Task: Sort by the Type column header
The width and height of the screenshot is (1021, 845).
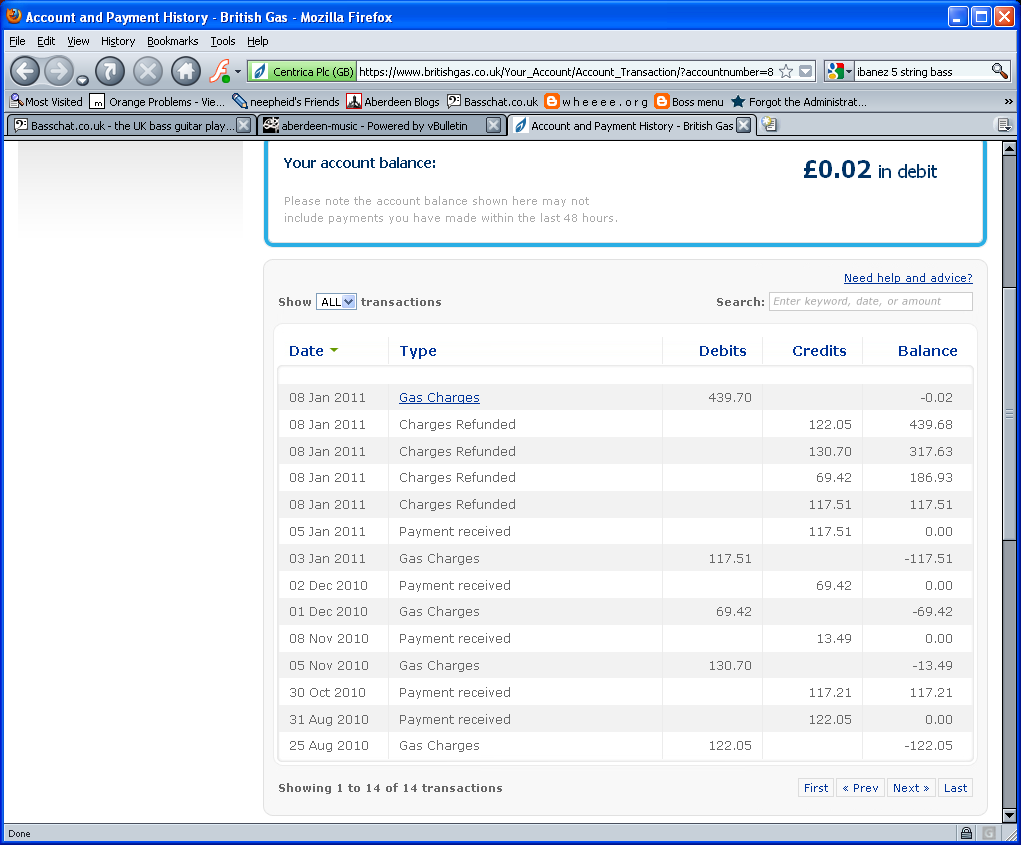Action: click(x=417, y=351)
